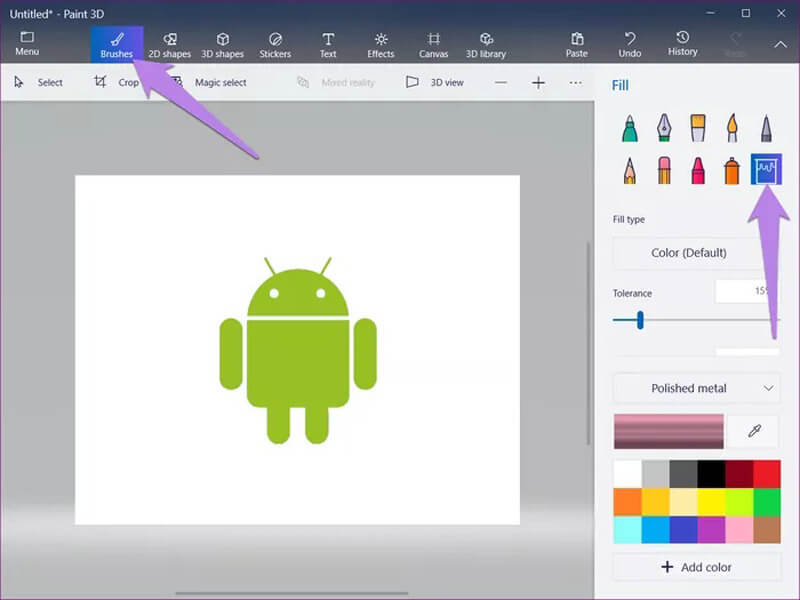This screenshot has width=800, height=600.
Task: Select the Oil brush
Action: (x=698, y=128)
